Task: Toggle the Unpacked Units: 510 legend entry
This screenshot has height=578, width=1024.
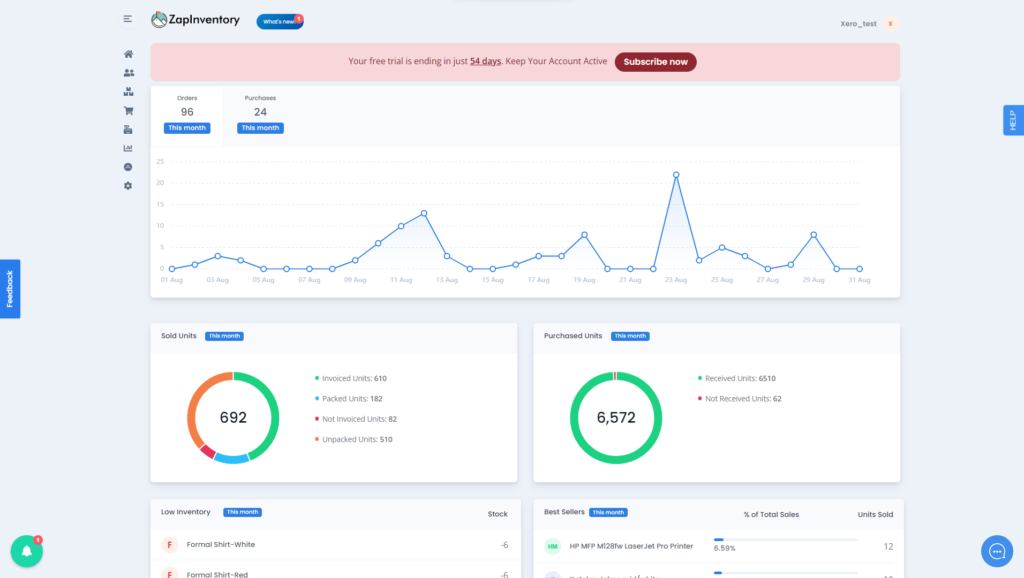Action: [353, 440]
